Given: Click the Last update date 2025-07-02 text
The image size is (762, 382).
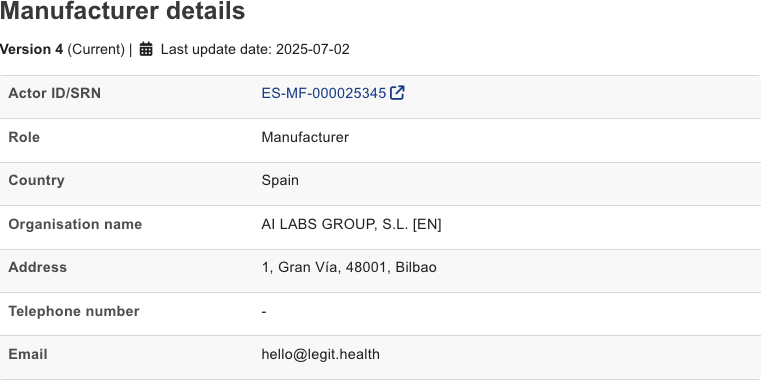Looking at the screenshot, I should (x=255, y=50).
